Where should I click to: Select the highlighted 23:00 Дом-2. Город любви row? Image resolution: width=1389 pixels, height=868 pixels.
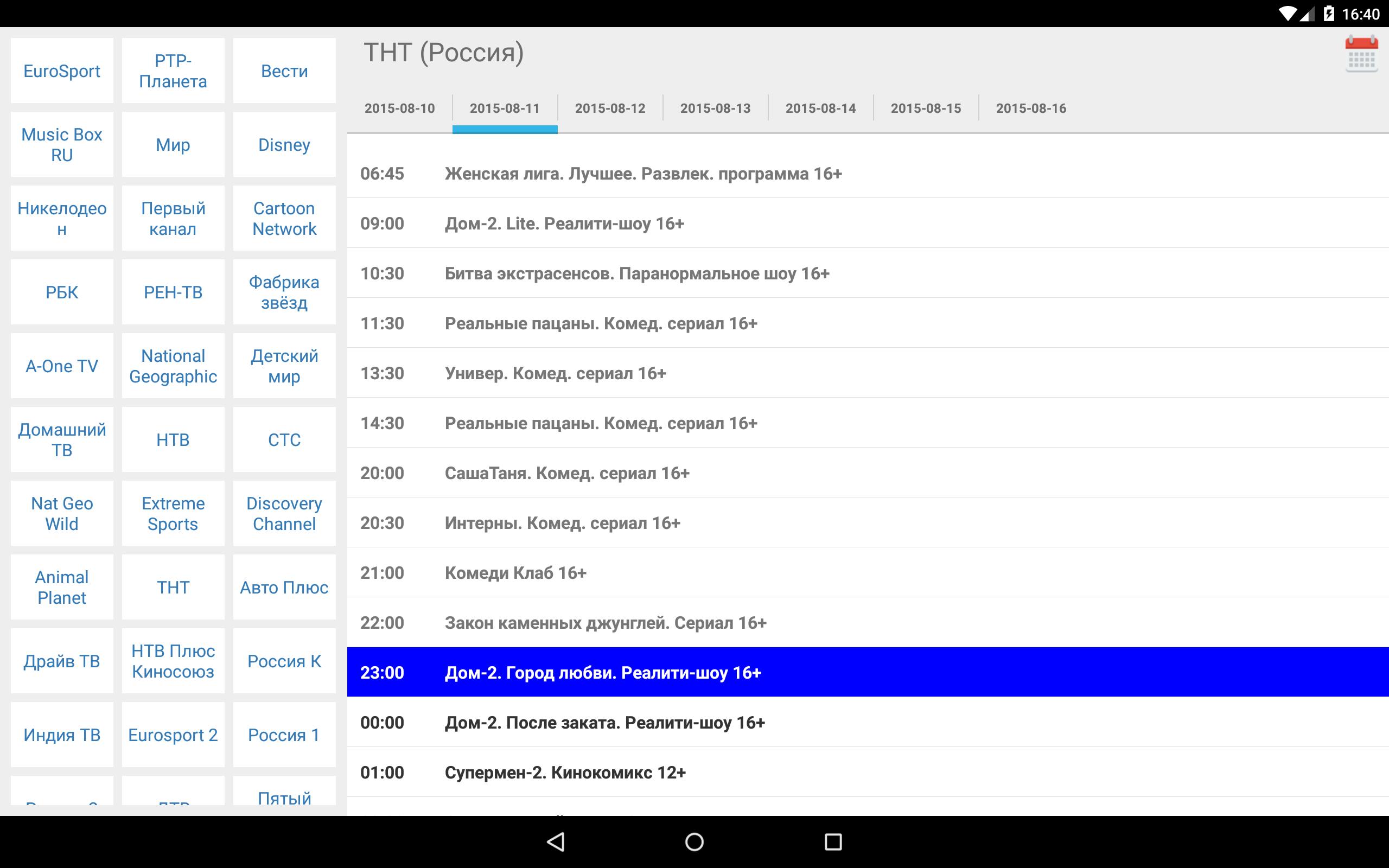868,672
